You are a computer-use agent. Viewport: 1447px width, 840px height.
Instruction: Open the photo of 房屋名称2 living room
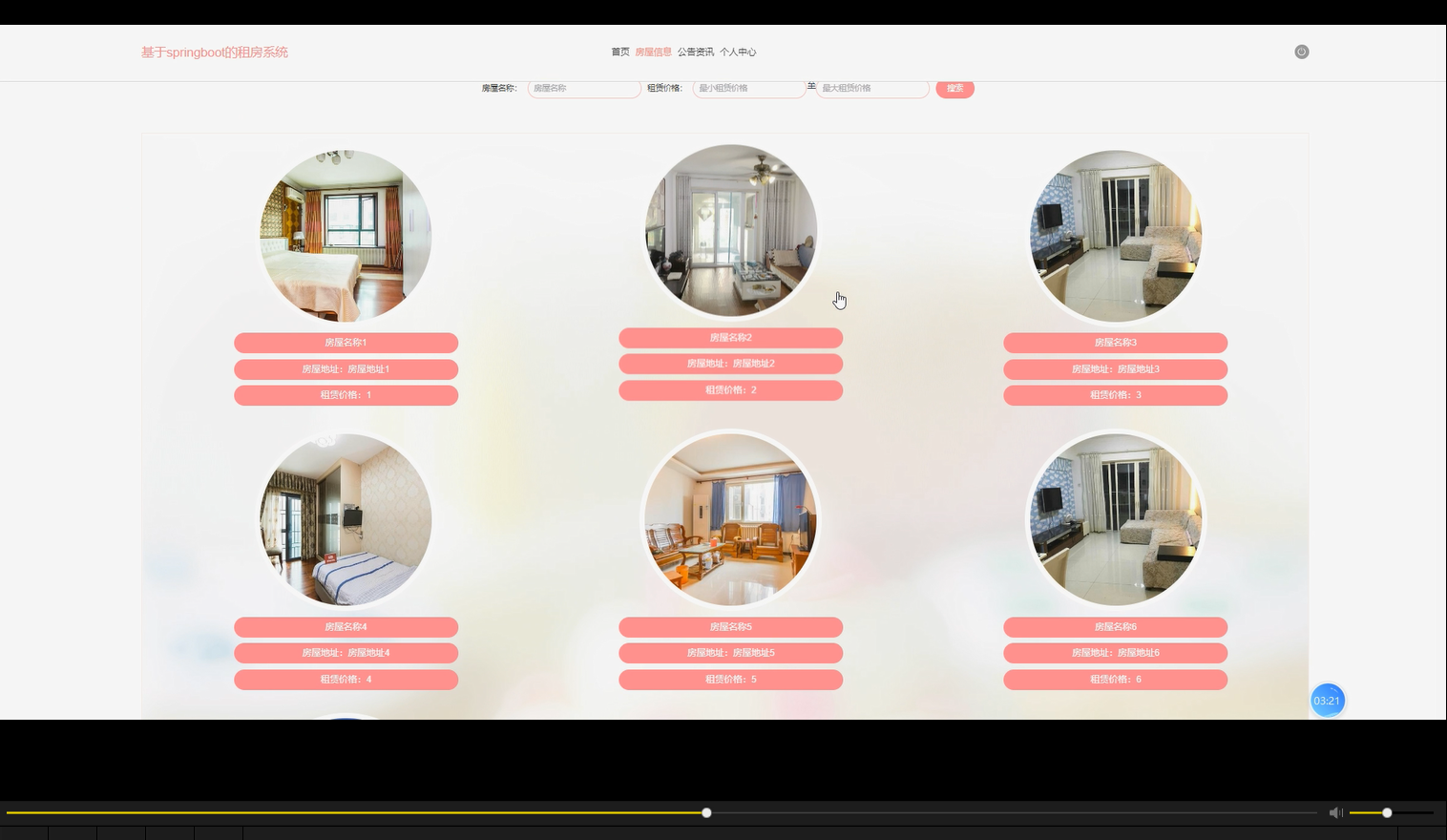click(731, 230)
